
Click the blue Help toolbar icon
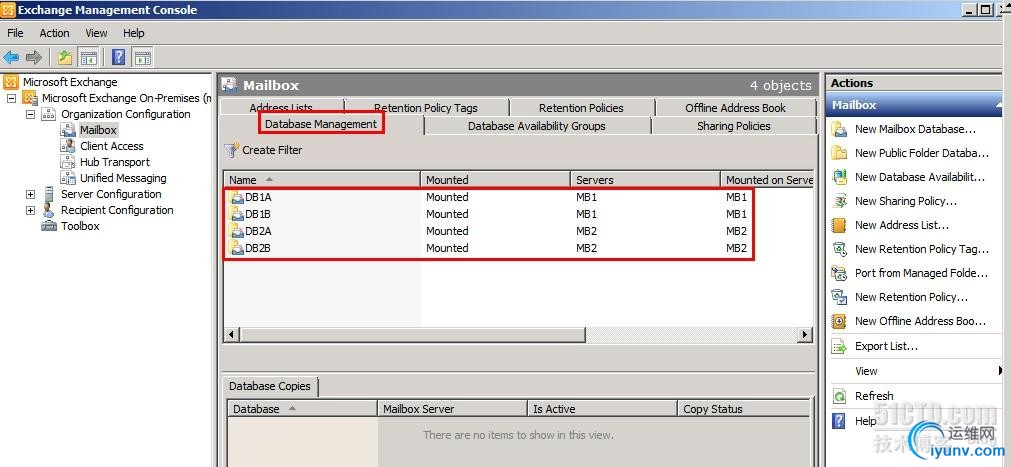pos(119,57)
